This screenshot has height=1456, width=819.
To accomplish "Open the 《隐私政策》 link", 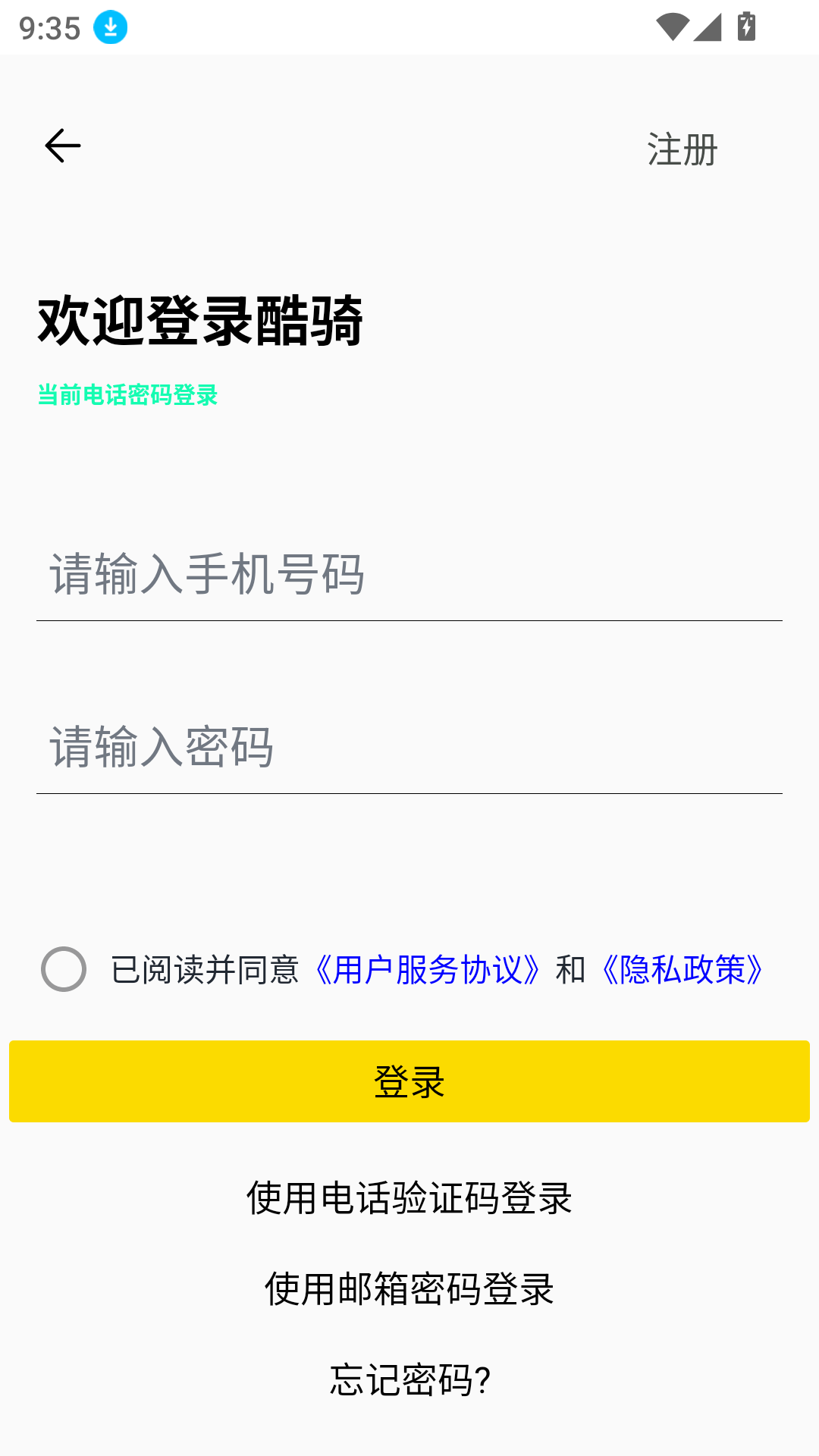I will (682, 970).
